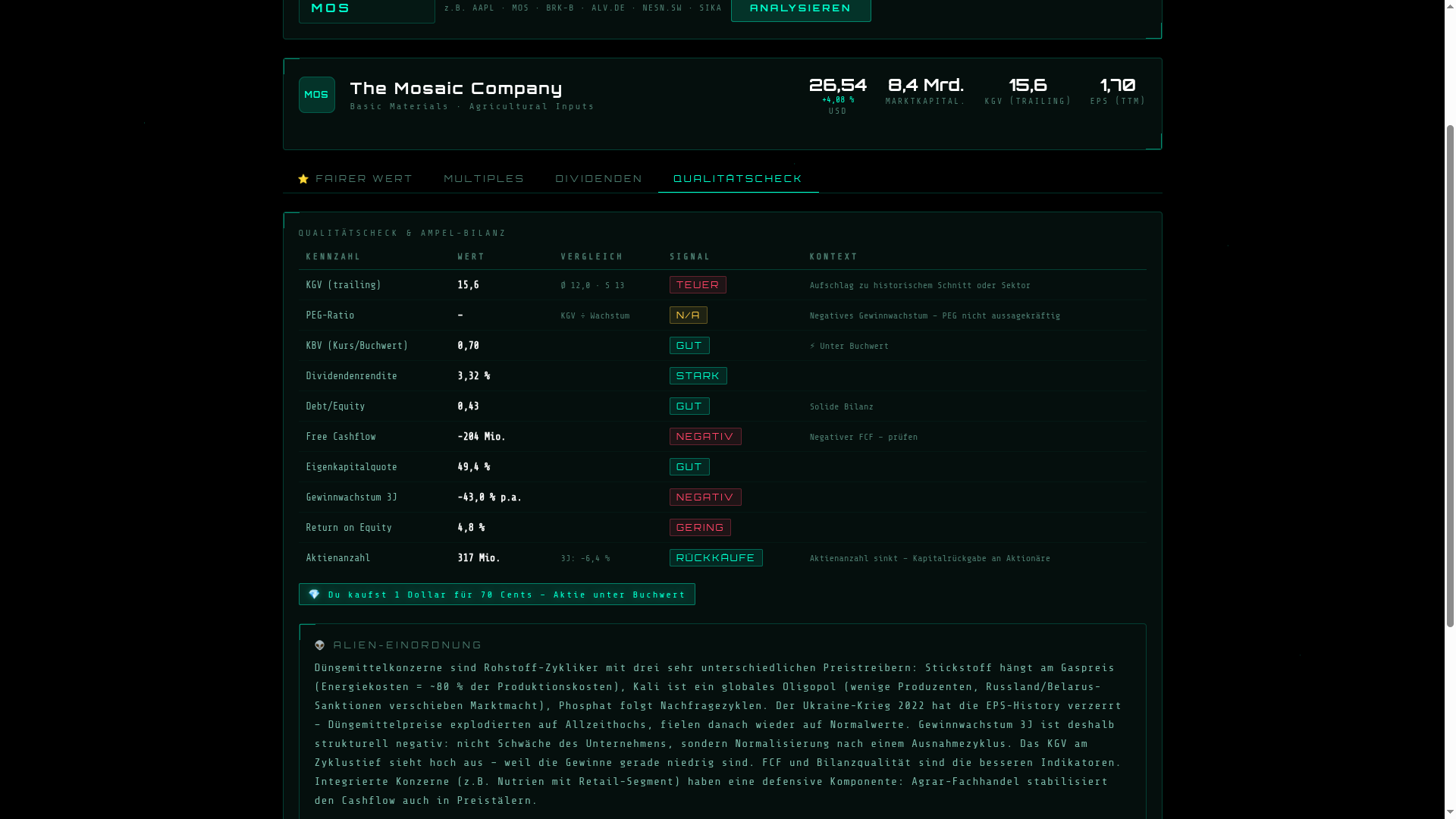Click the alien icon next to Alien-Einordnung
The height and width of the screenshot is (819, 1456).
320,645
